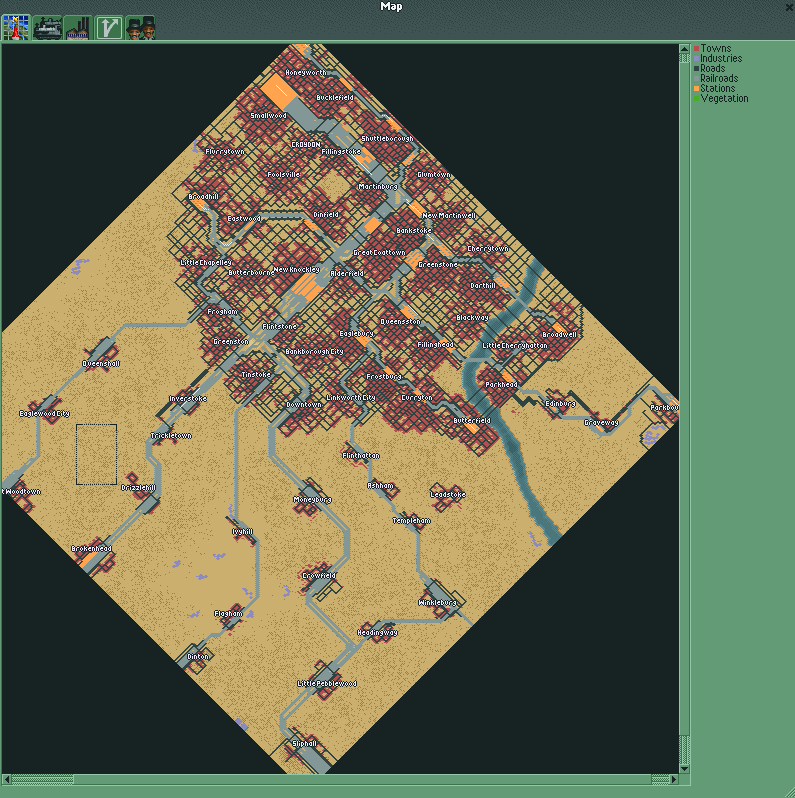Click the Broadhill town label

tap(204, 196)
